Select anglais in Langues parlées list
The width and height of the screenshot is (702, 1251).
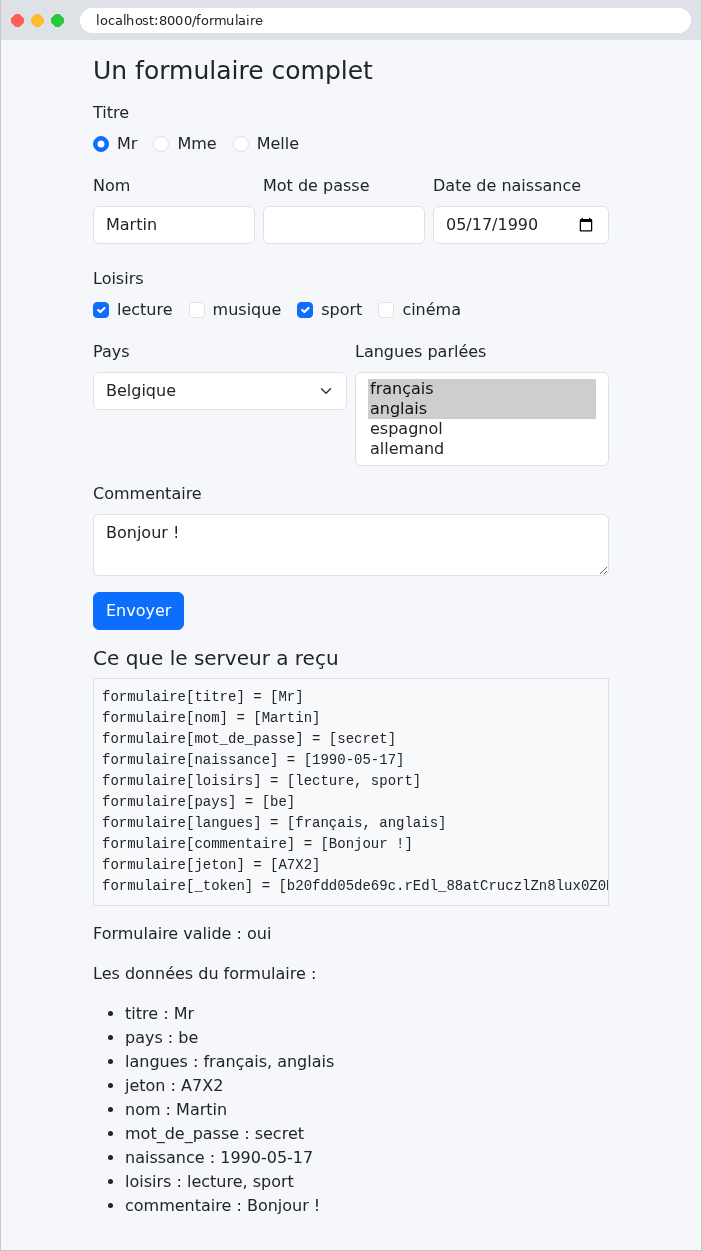pos(482,409)
